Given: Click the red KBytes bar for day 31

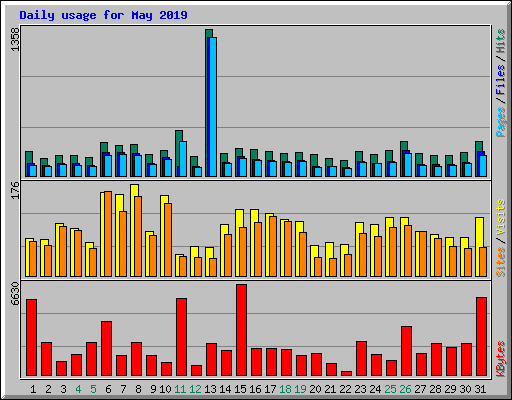Looking at the screenshot, I should coord(482,336).
